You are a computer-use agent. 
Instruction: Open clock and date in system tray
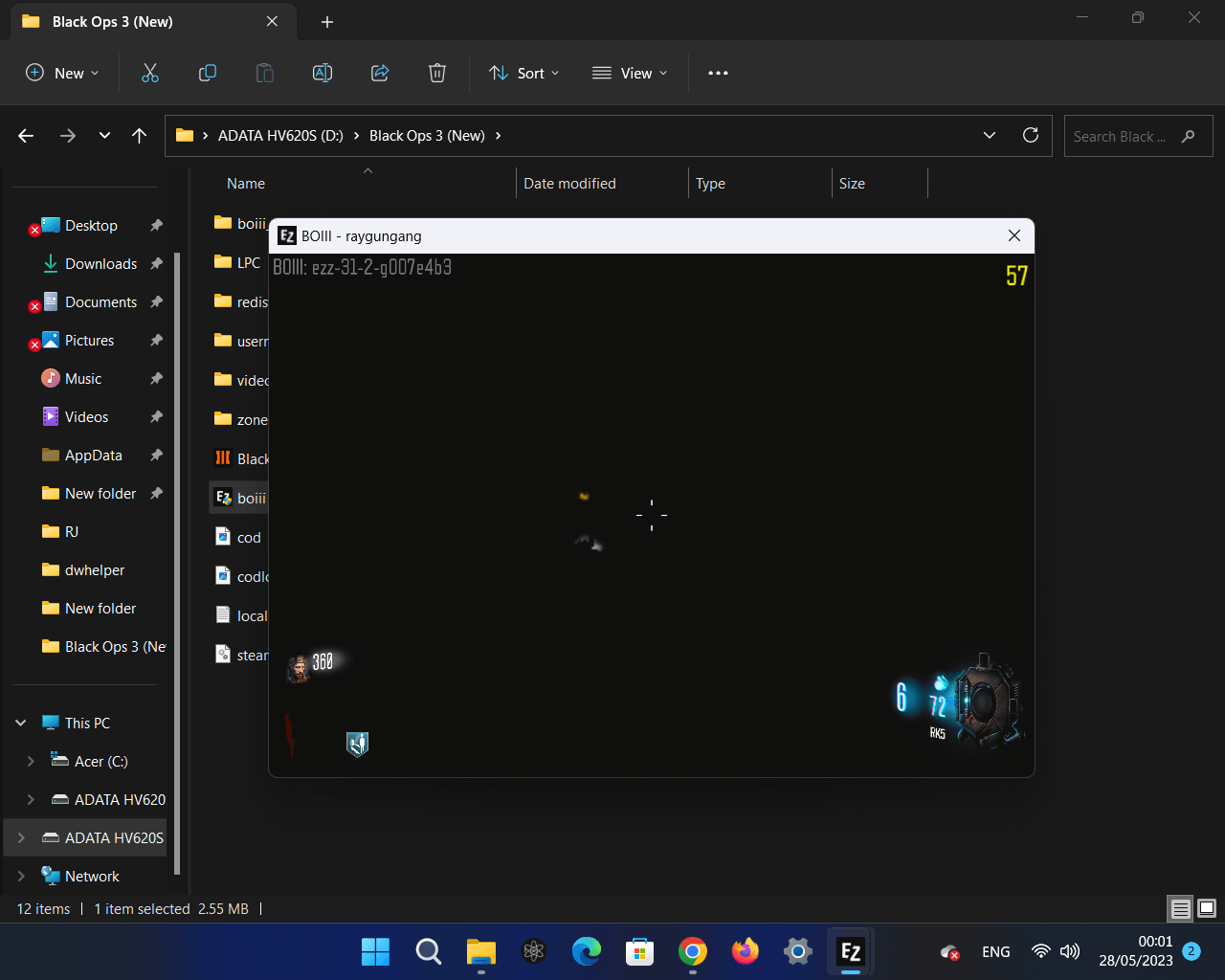(1136, 951)
